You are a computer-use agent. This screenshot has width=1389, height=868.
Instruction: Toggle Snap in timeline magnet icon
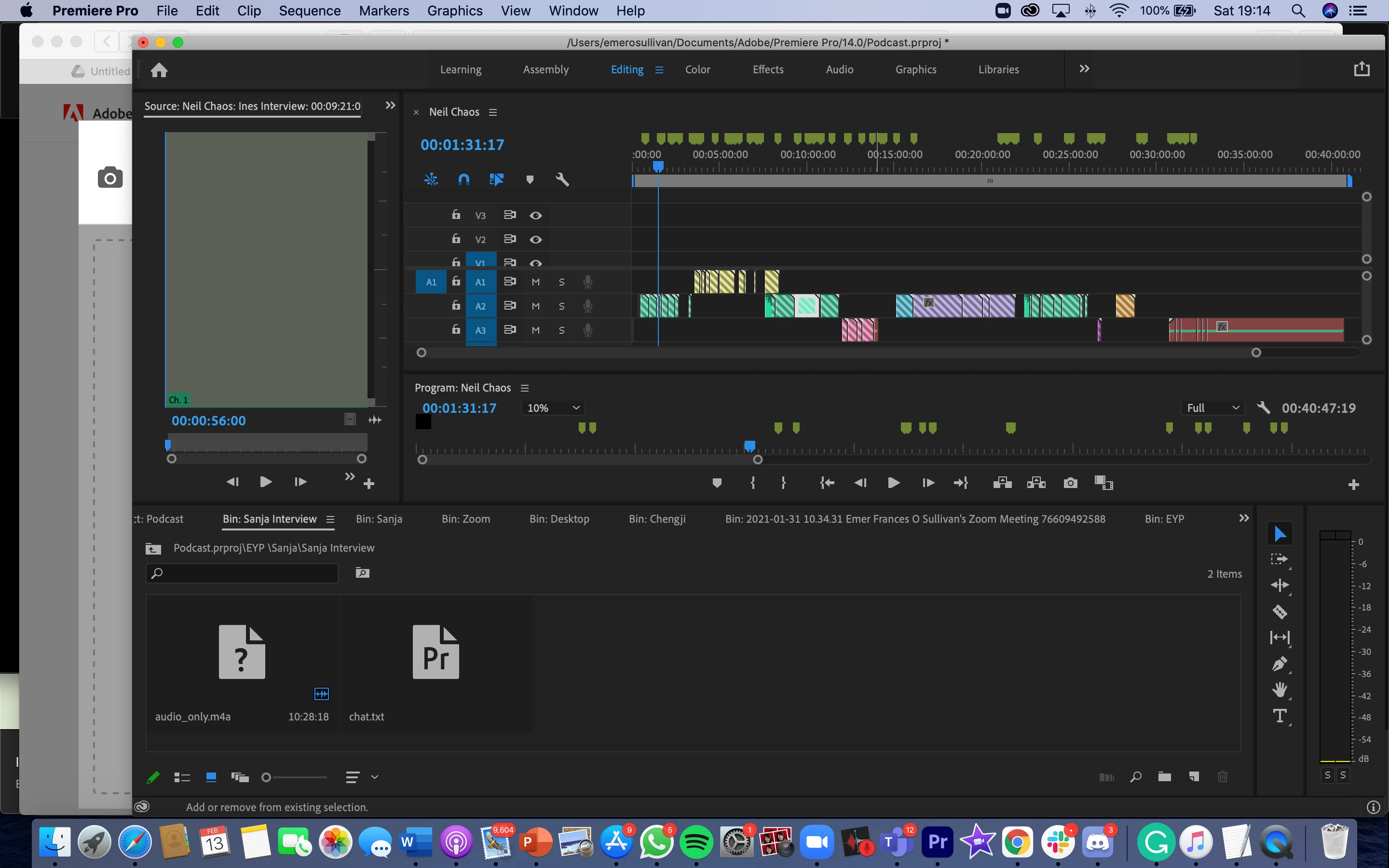coord(464,180)
